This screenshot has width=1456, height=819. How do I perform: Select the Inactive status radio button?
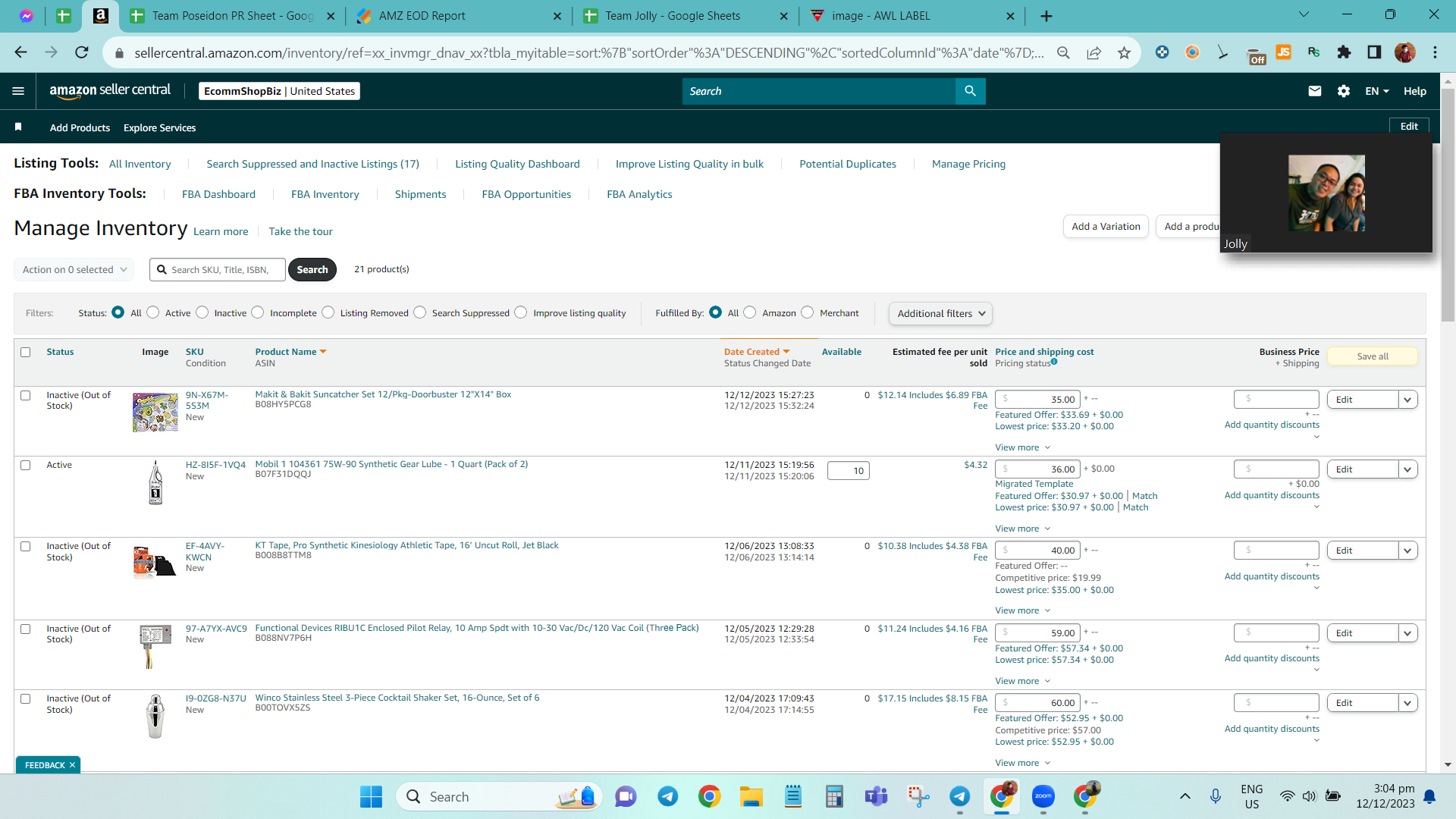pos(202,312)
